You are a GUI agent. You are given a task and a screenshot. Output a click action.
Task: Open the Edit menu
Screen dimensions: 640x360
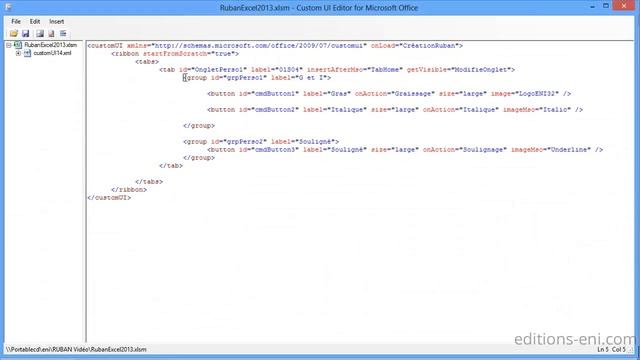[35, 21]
